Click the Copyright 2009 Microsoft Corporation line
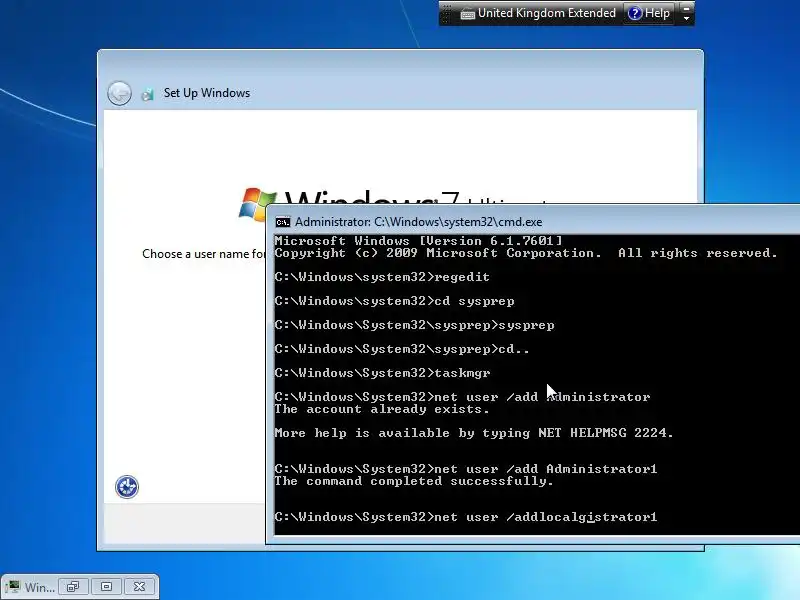Screen dimensions: 800x600 (526, 253)
